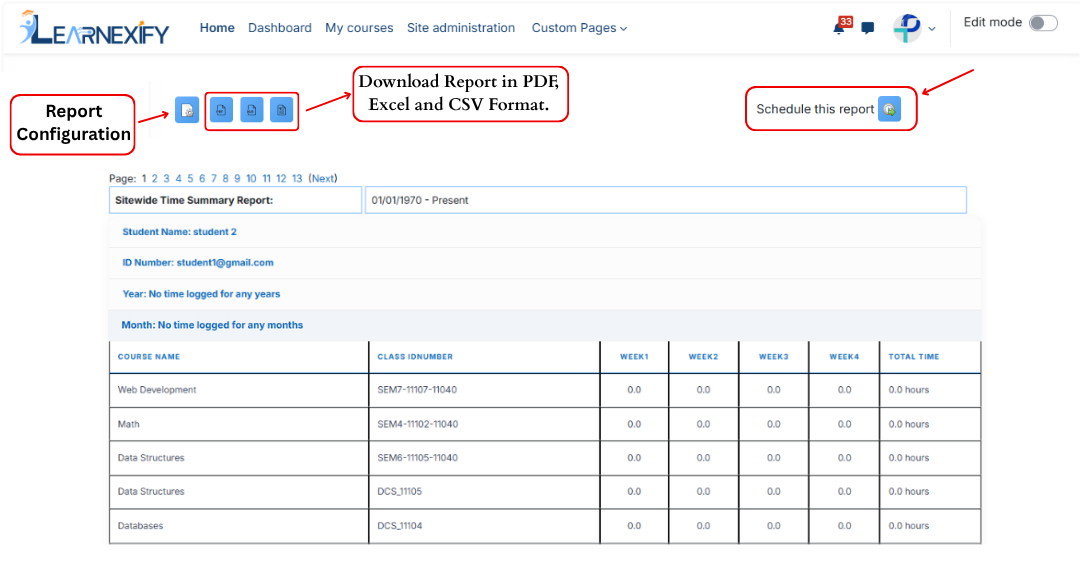Viewport: 1080px width, 566px height.
Task: Open Site administration
Action: (461, 28)
